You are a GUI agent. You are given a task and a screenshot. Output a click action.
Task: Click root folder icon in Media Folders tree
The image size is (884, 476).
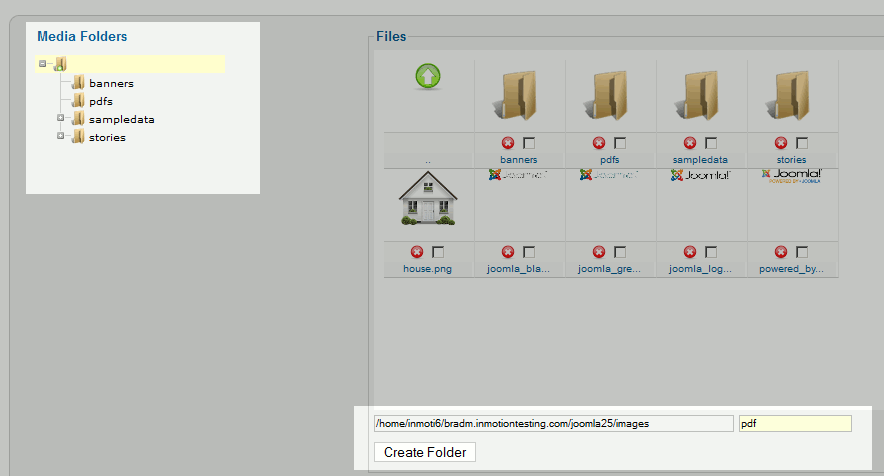60,64
